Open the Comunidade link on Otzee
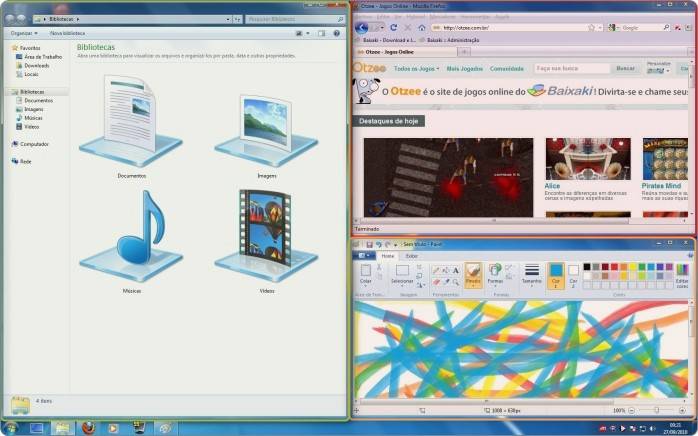Screen dimensions: 698x436 click(x=507, y=69)
